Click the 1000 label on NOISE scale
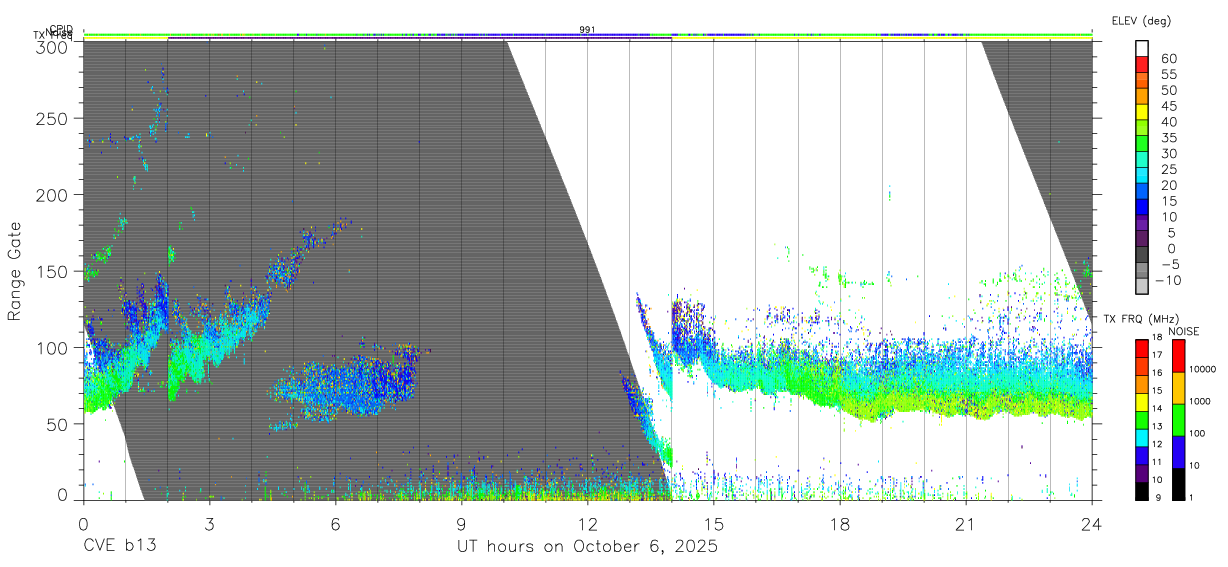Image resolution: width=1228 pixels, height=567 pixels. click(x=1199, y=402)
